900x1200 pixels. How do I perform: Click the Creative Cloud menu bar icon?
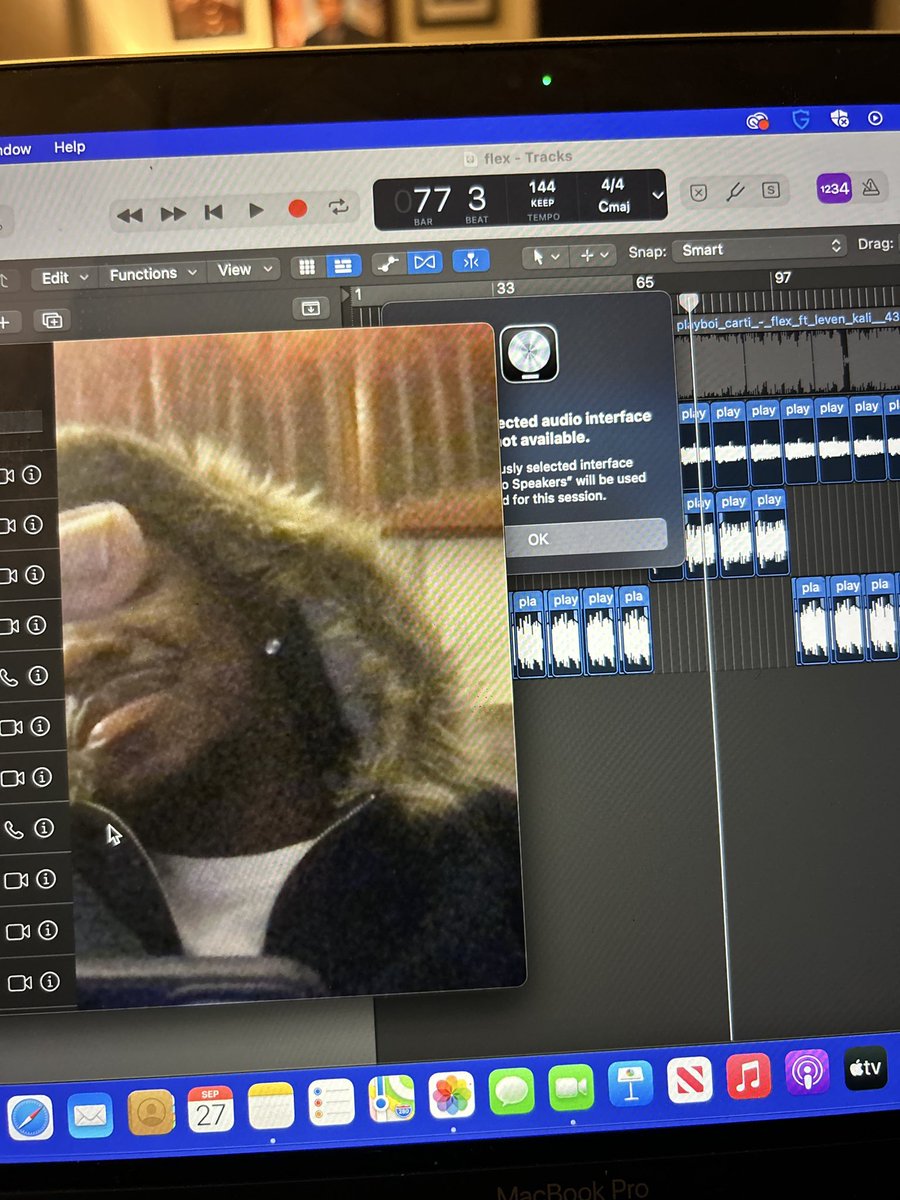point(757,121)
